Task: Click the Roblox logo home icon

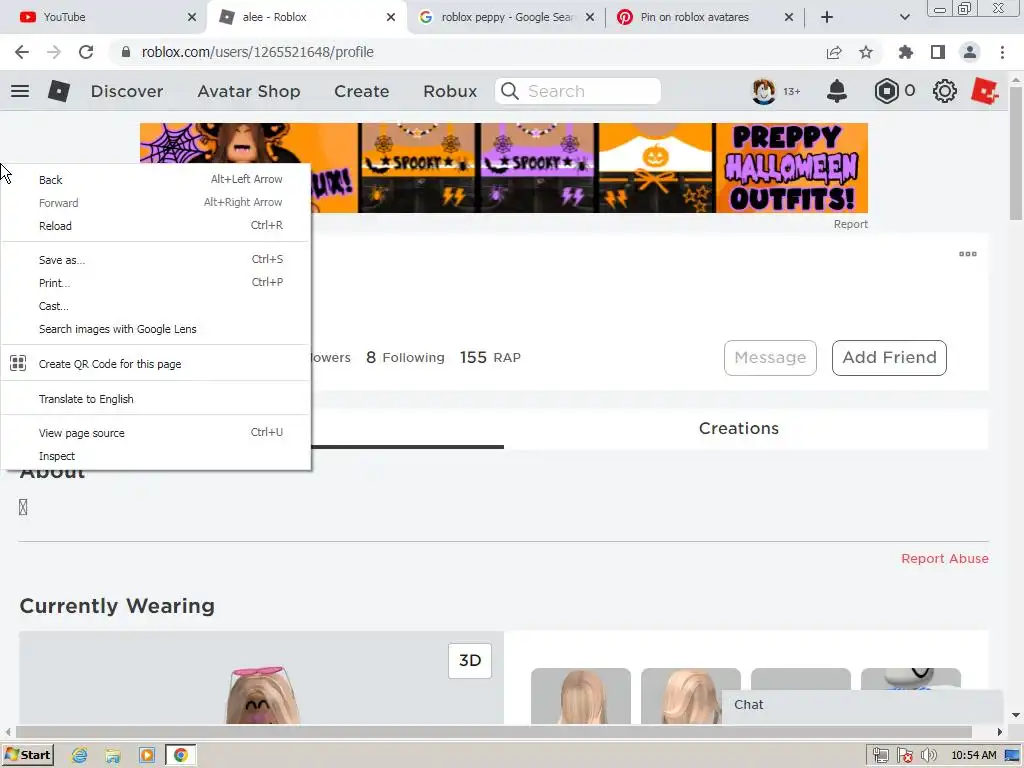Action: [59, 91]
